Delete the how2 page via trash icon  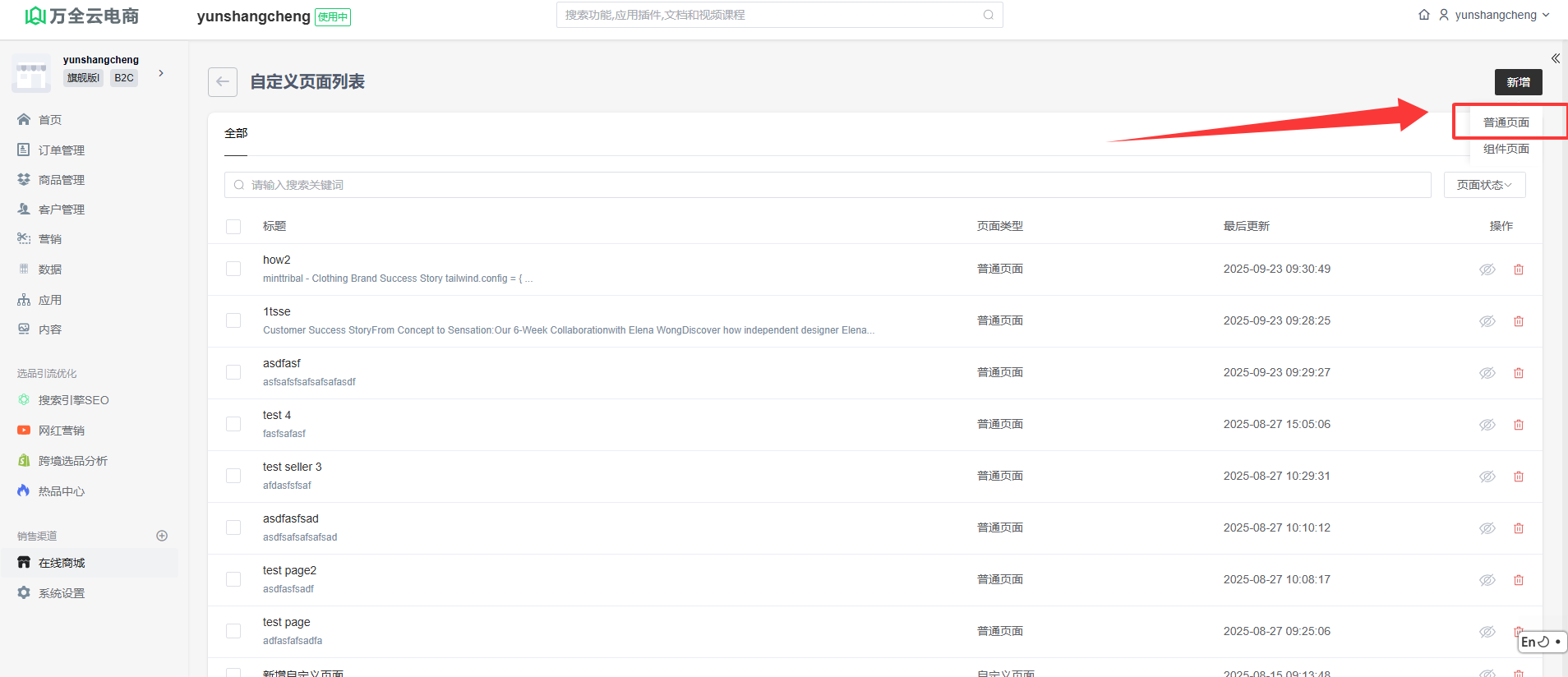pos(1518,269)
